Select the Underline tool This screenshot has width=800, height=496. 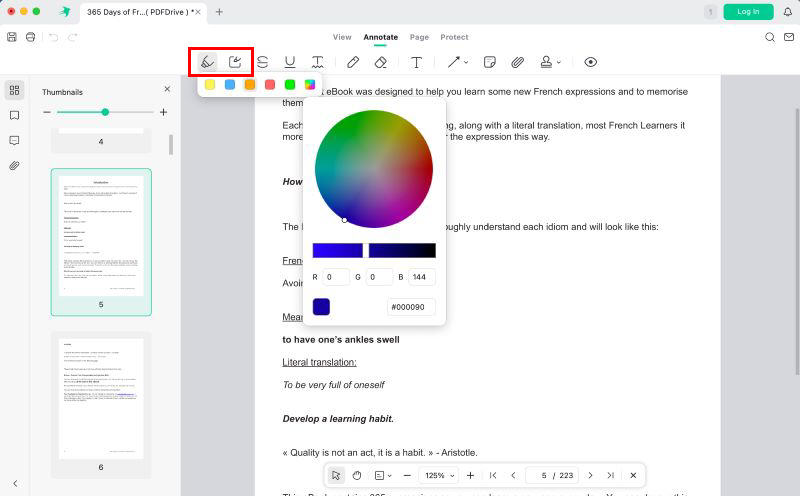(290, 62)
